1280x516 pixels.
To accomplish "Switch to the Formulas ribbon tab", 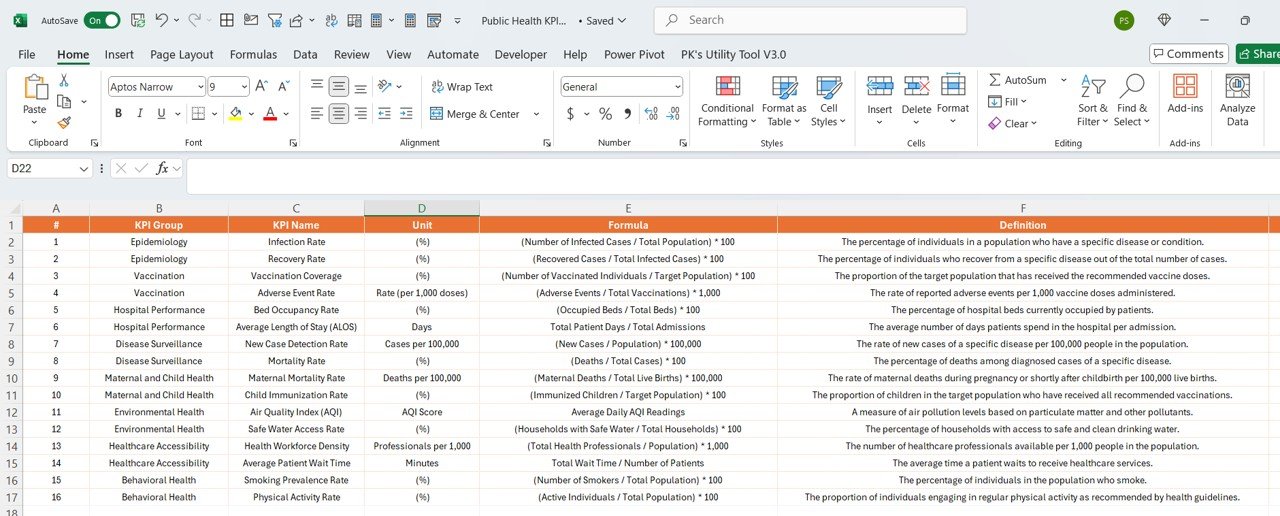I will [253, 55].
